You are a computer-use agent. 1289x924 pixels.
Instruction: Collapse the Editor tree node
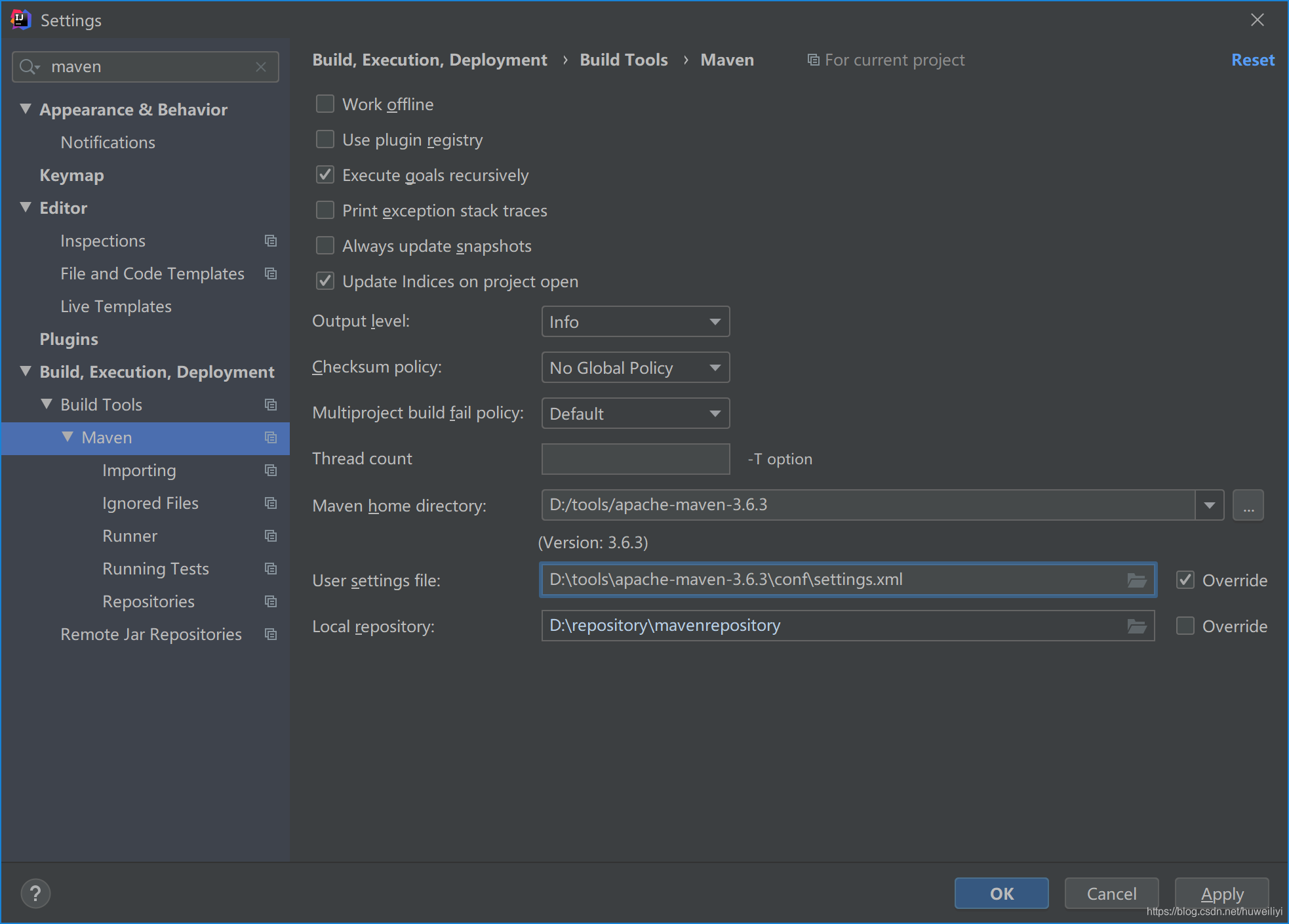[x=26, y=207]
